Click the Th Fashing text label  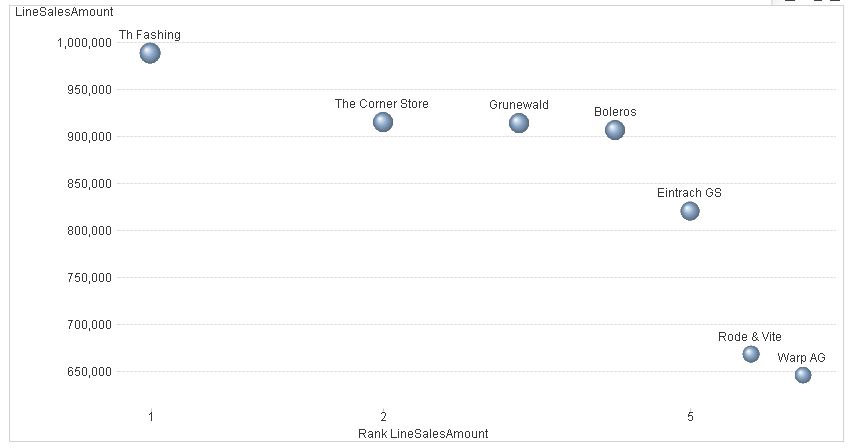click(x=150, y=35)
